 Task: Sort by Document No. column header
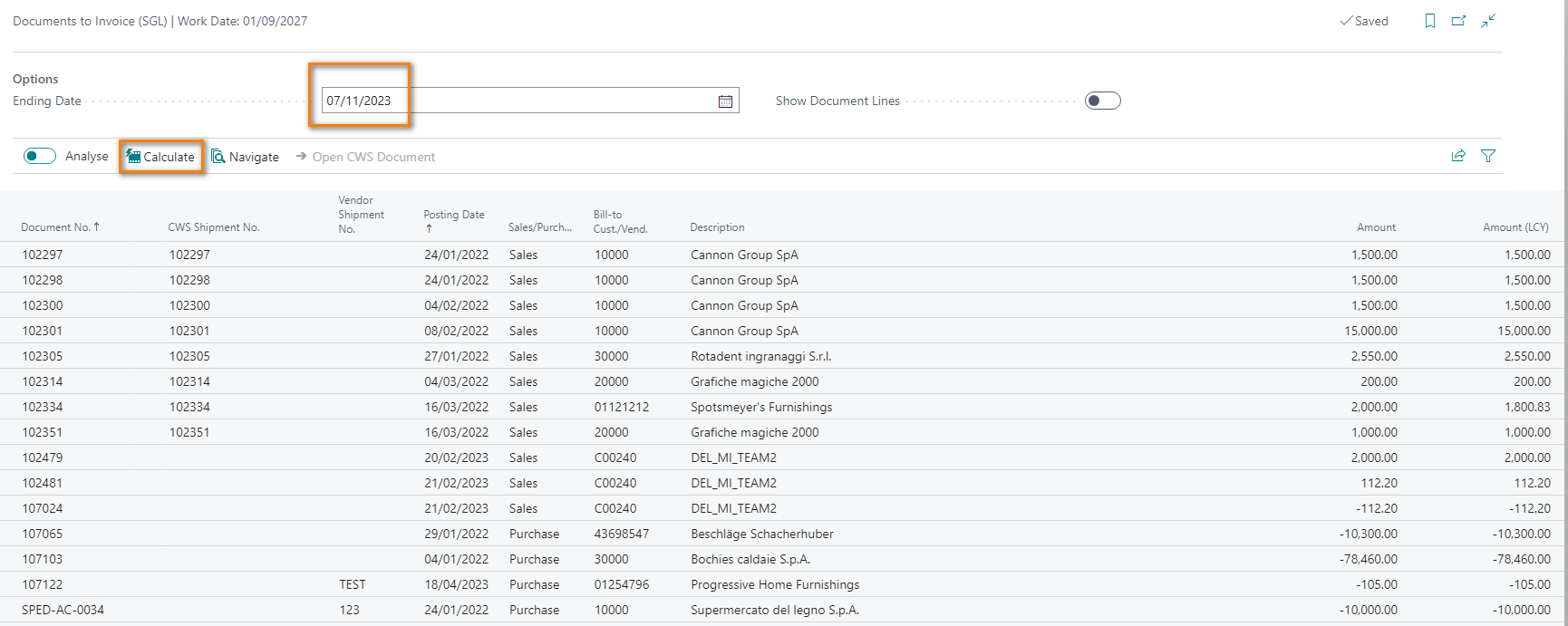60,227
